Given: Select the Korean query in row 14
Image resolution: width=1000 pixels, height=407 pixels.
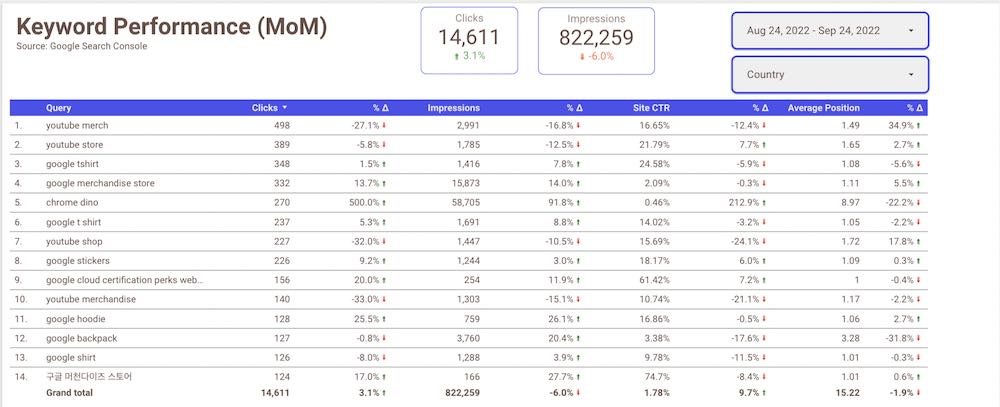Looking at the screenshot, I should [89, 377].
